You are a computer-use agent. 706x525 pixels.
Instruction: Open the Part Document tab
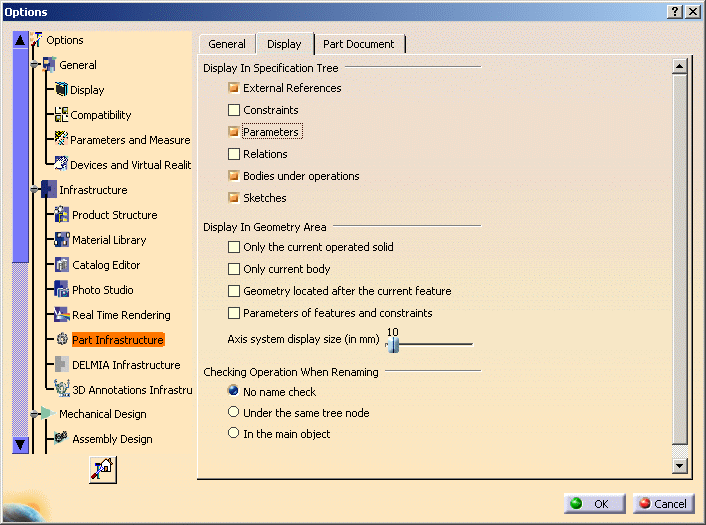[x=359, y=44]
